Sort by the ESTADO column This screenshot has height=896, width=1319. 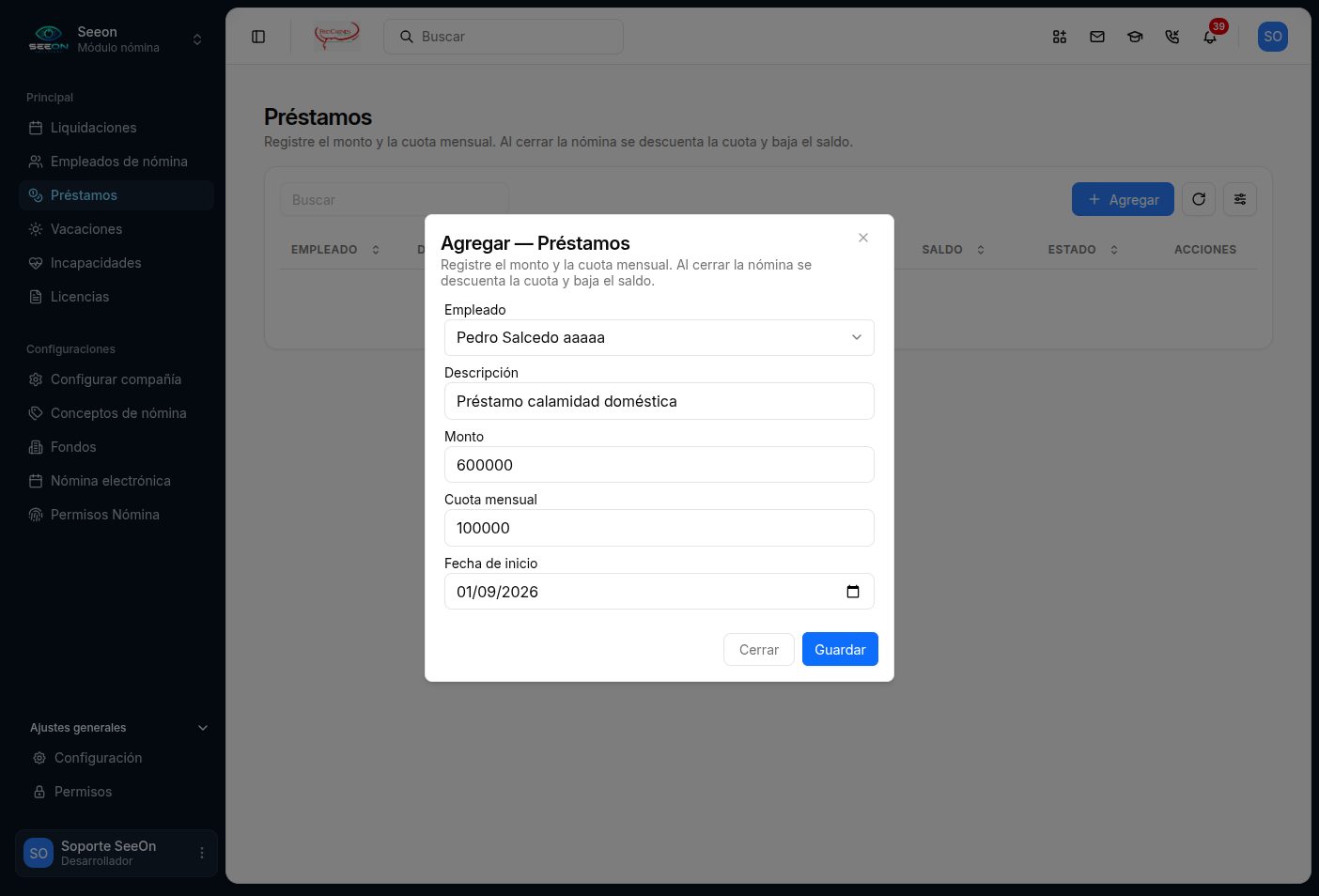pos(1083,250)
